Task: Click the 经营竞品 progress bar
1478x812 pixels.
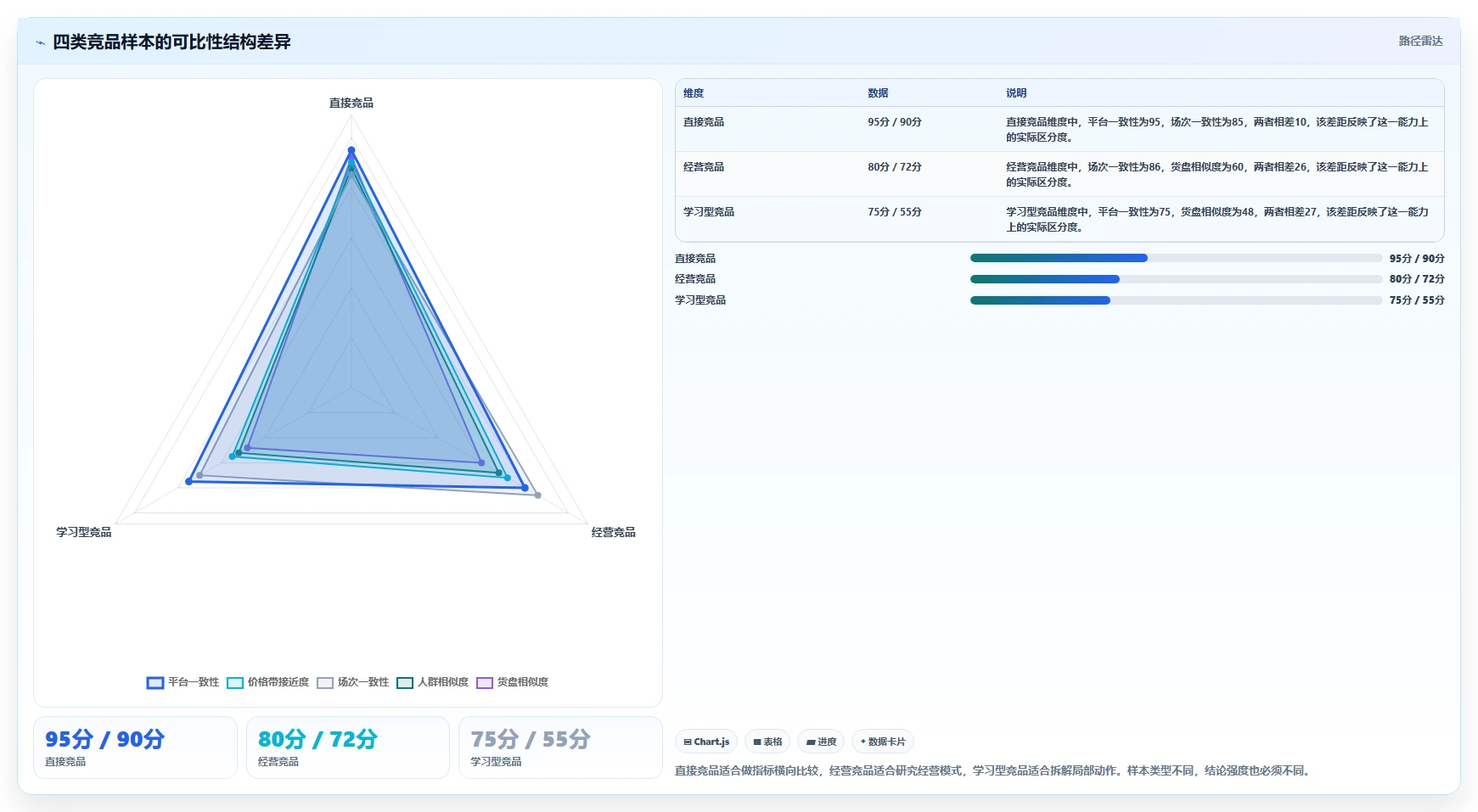Action: point(1176,279)
